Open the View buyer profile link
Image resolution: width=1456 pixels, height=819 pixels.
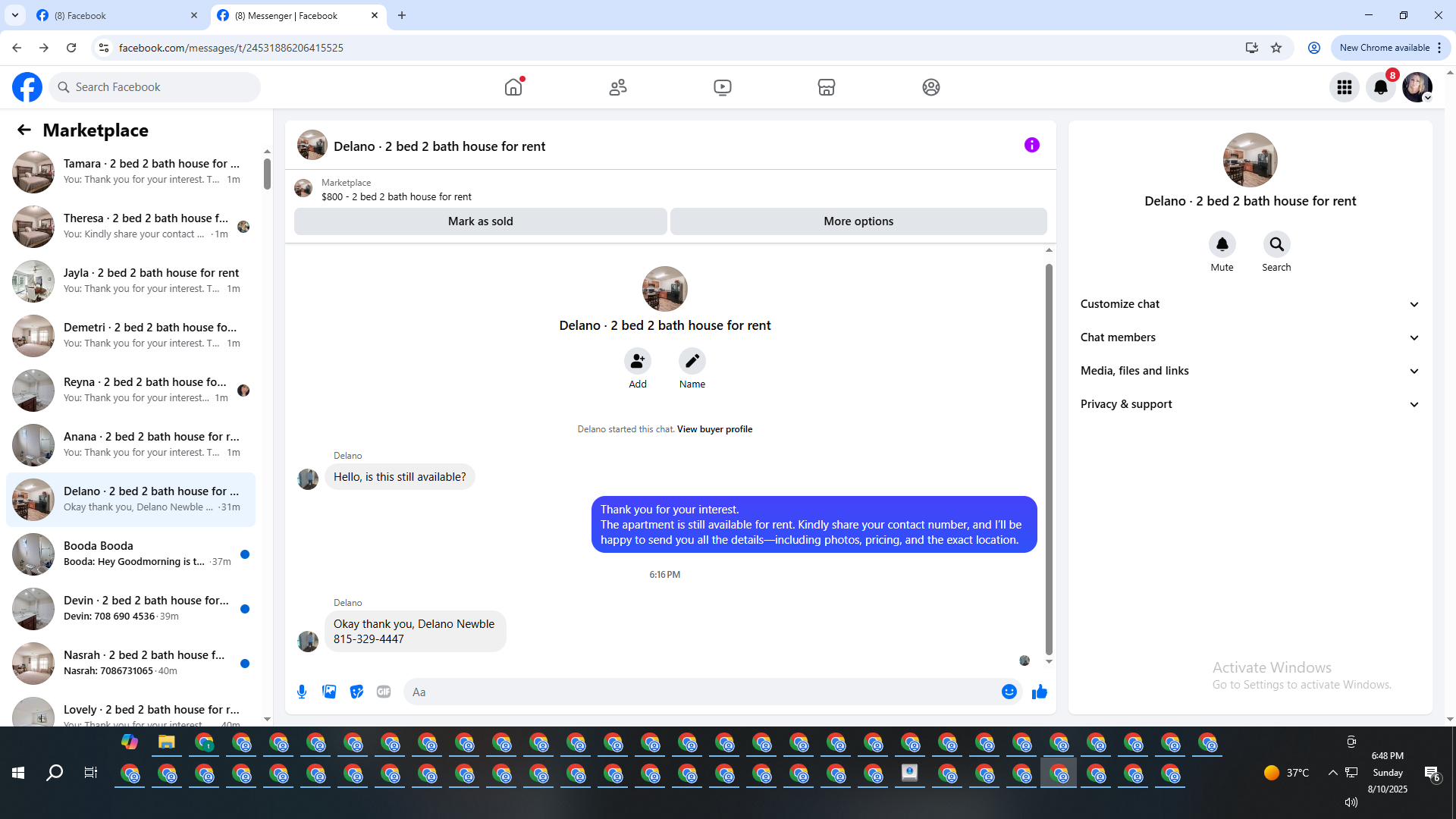(714, 429)
